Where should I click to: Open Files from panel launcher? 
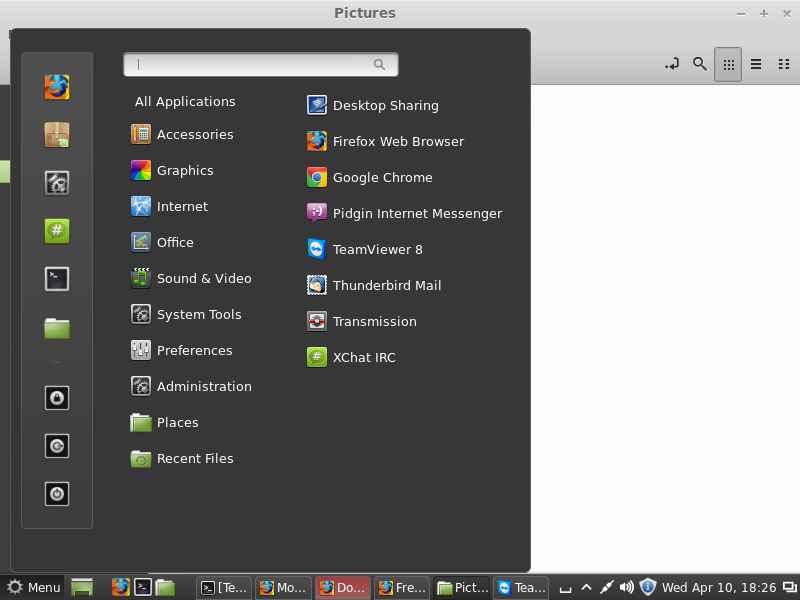165,588
